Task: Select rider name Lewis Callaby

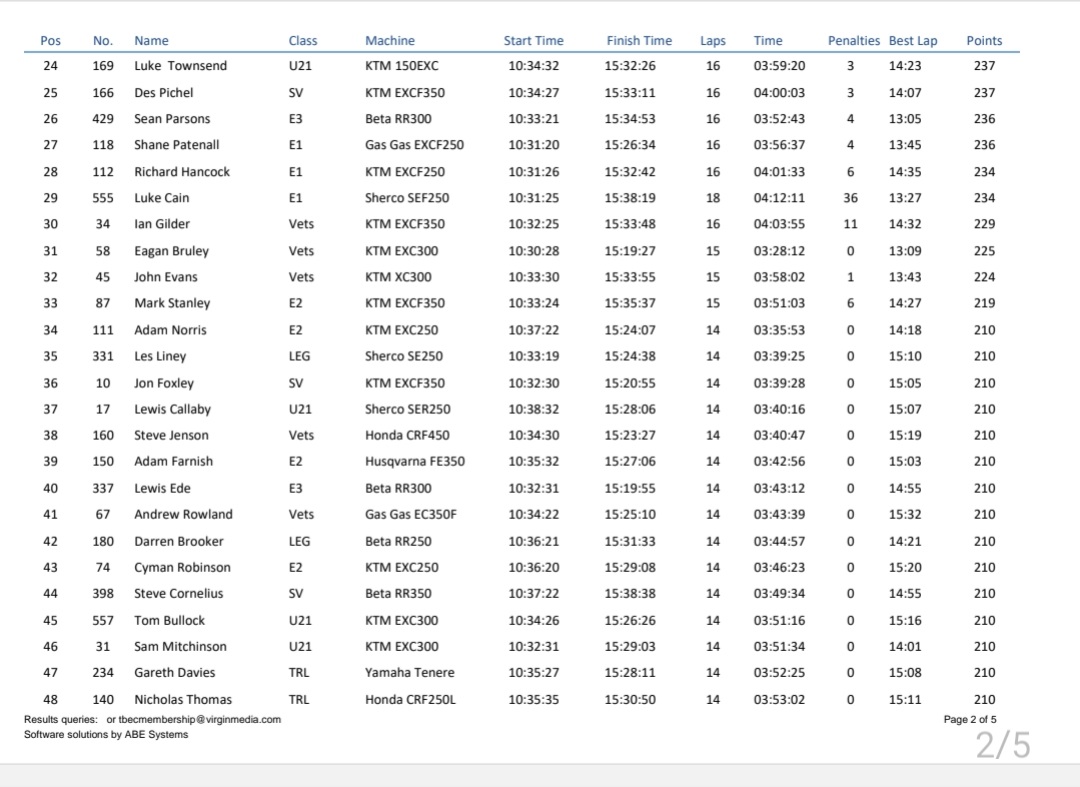Action: point(172,409)
